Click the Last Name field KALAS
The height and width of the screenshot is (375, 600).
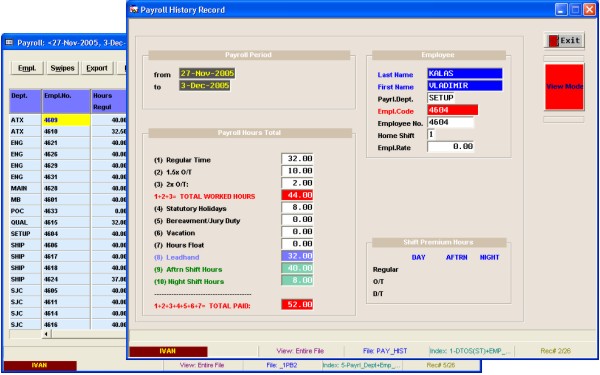(x=465, y=73)
